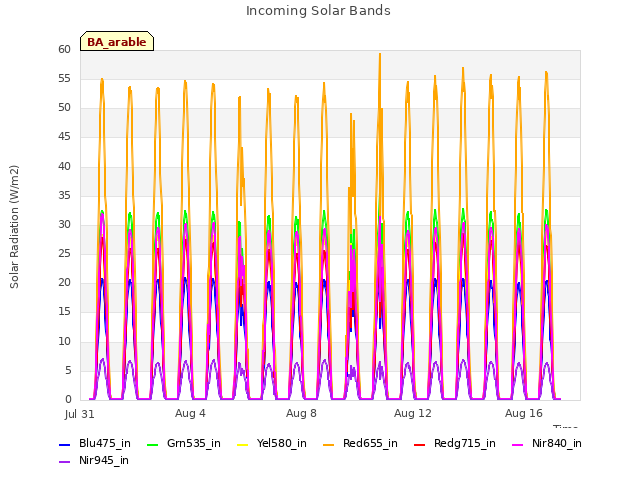Click the Solar Radiation (W/m2) axis label
The height and width of the screenshot is (480, 640).
click(x=14, y=227)
